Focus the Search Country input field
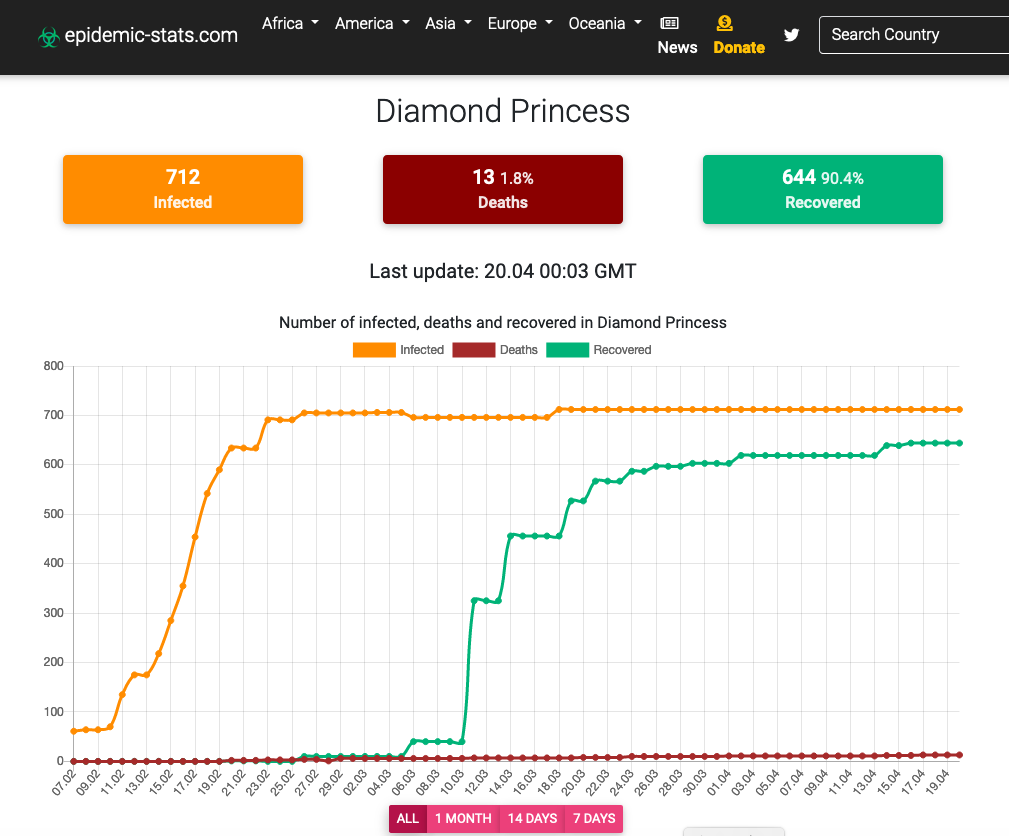Viewport: 1009px width, 836px height. pos(912,35)
